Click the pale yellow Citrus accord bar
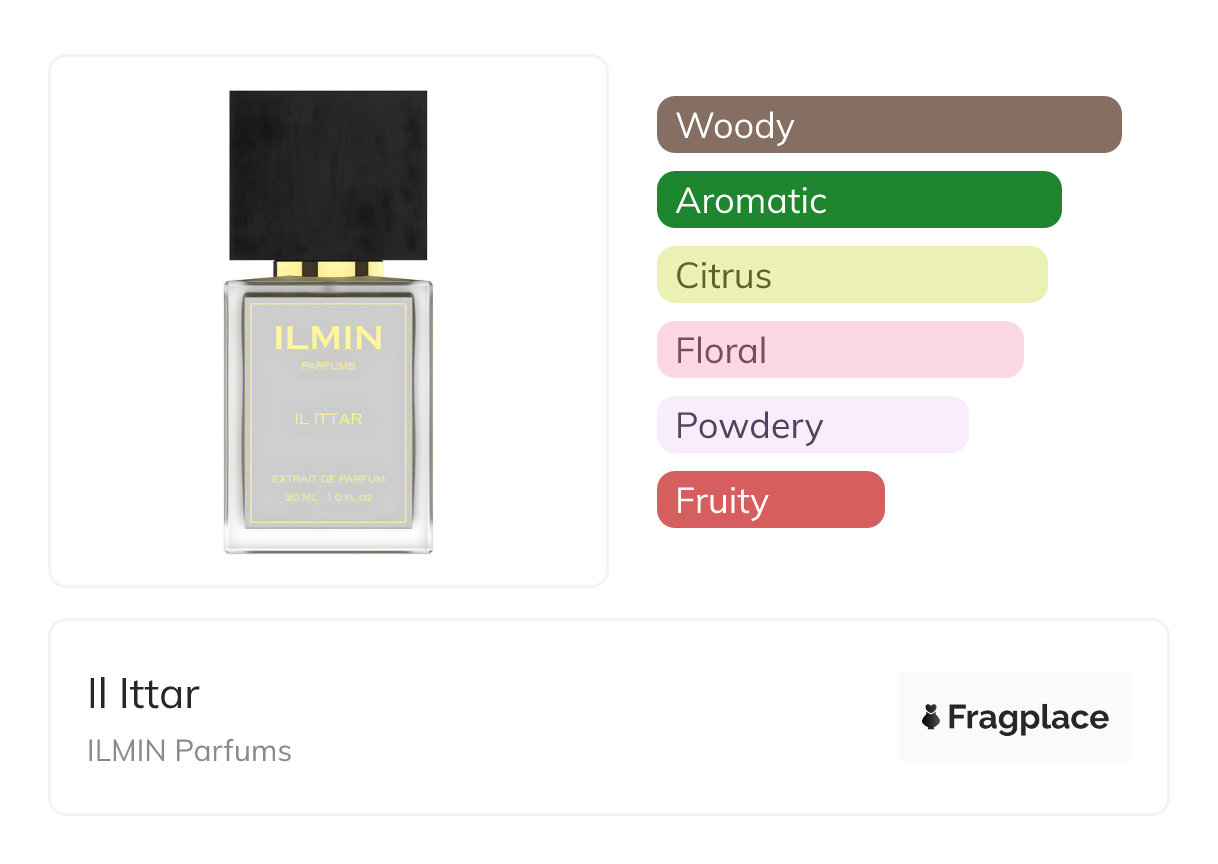The width and height of the screenshot is (1218, 864). (x=852, y=275)
